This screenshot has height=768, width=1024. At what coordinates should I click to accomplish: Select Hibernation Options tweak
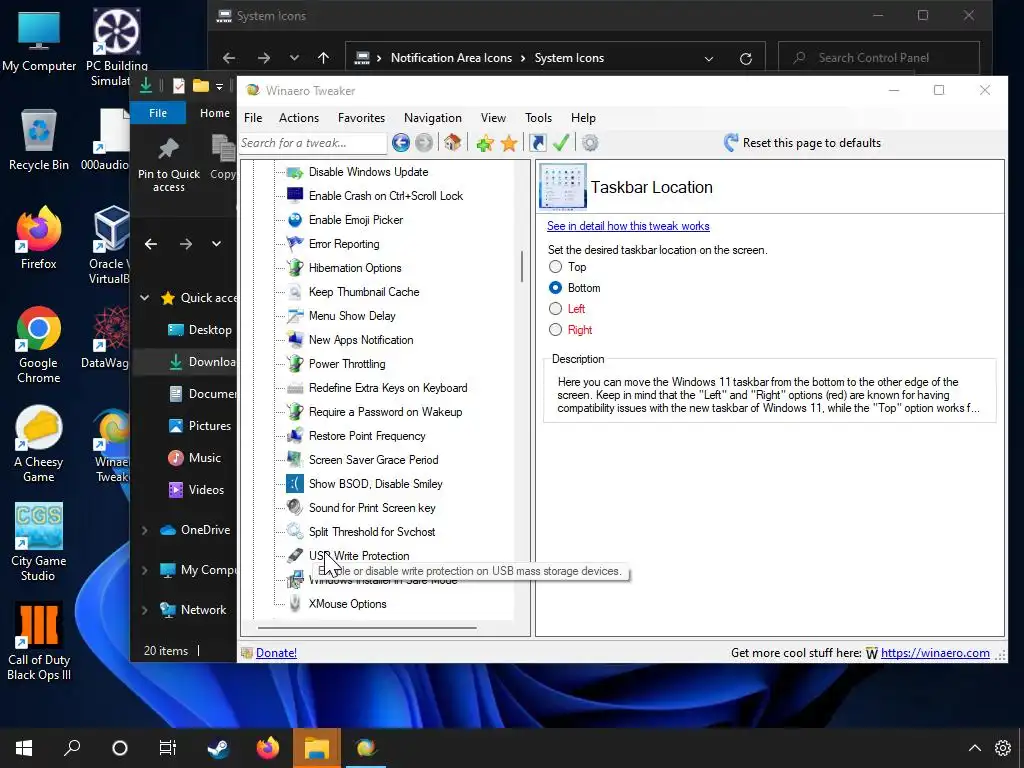(x=355, y=268)
